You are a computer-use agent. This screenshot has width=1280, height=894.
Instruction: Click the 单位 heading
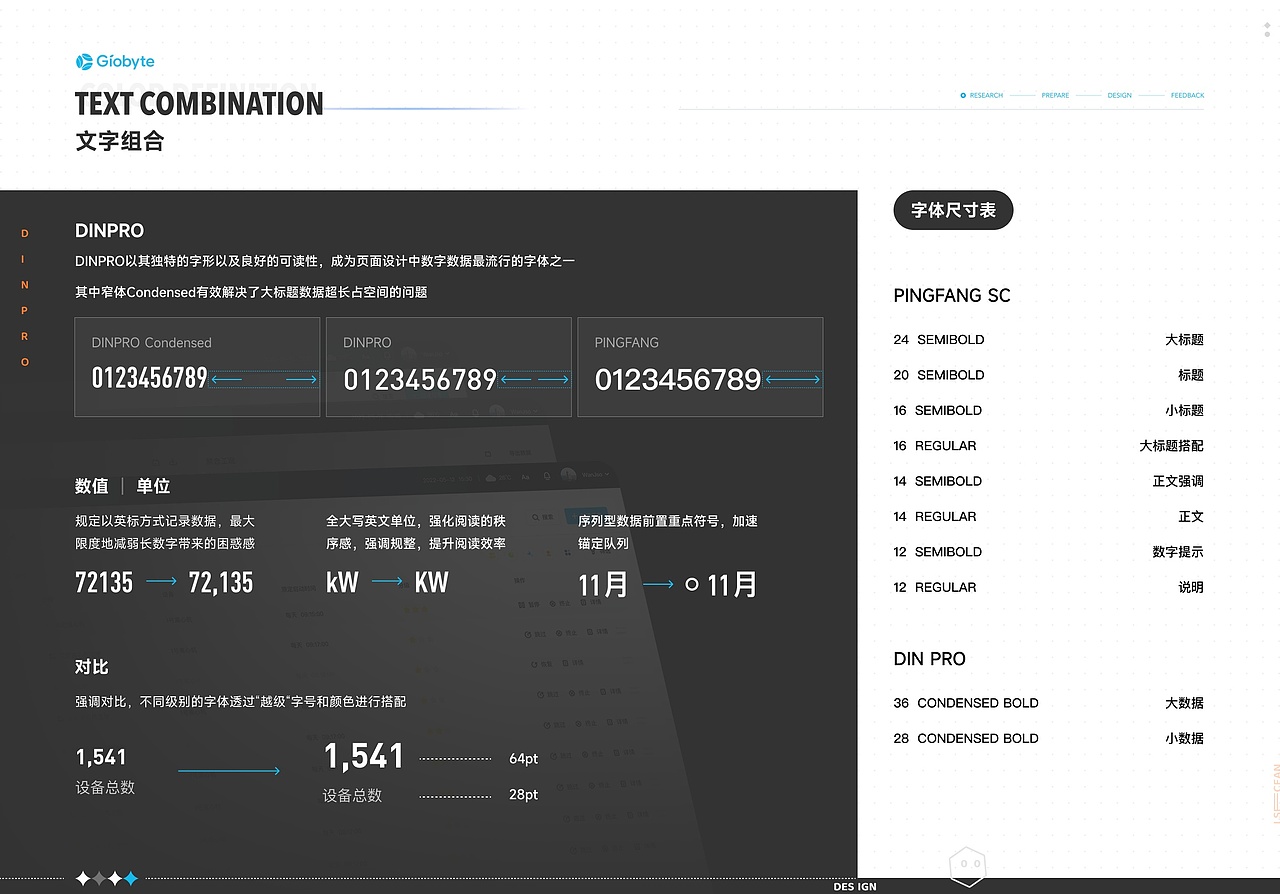[153, 486]
